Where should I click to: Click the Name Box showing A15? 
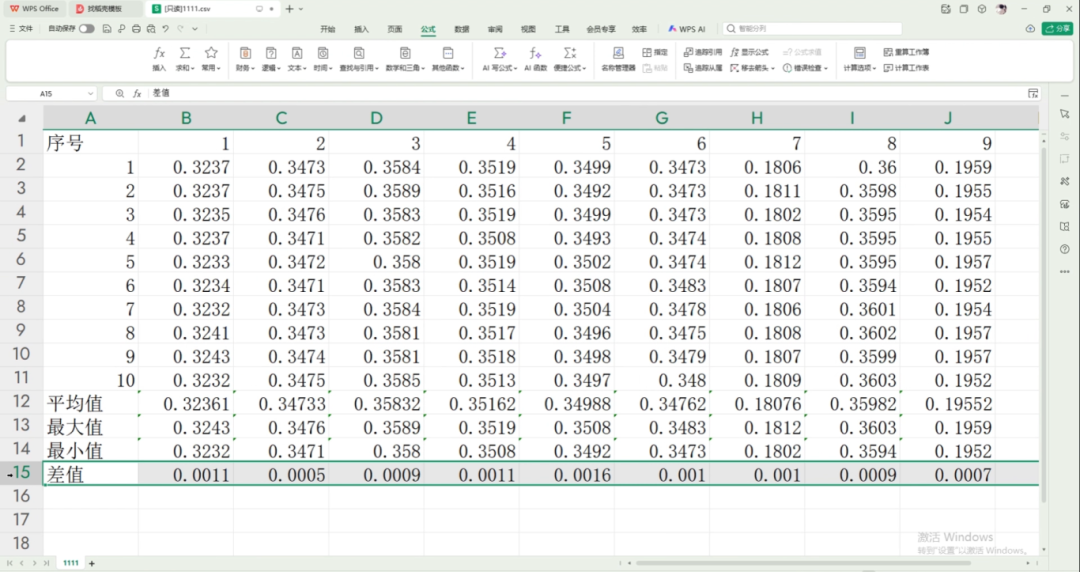click(46, 93)
